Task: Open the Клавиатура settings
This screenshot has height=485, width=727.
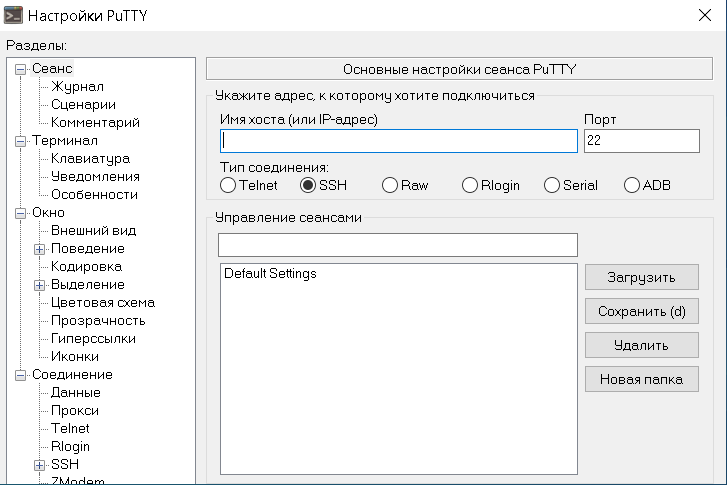Action: (x=90, y=159)
